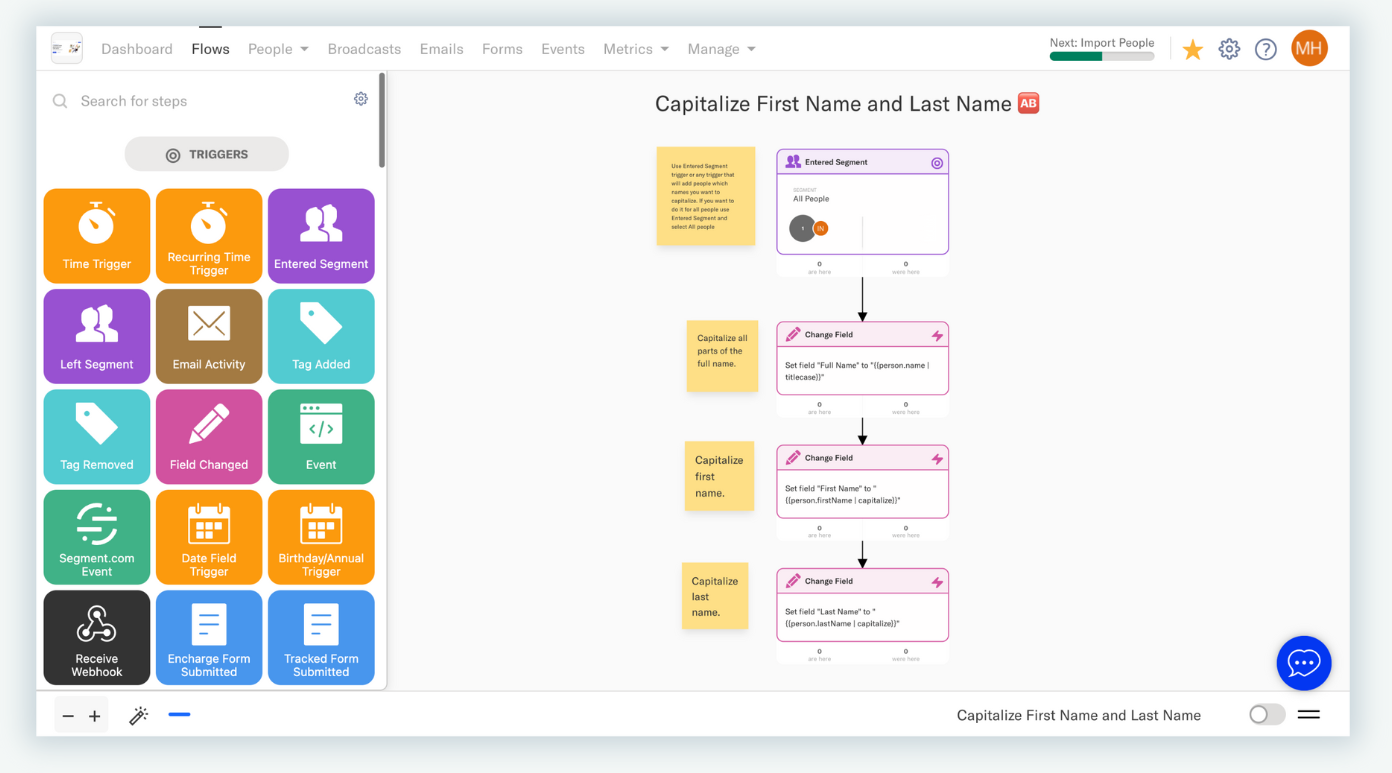The width and height of the screenshot is (1392, 773).
Task: Click the magic wand icon in bottom toolbar
Action: (139, 715)
